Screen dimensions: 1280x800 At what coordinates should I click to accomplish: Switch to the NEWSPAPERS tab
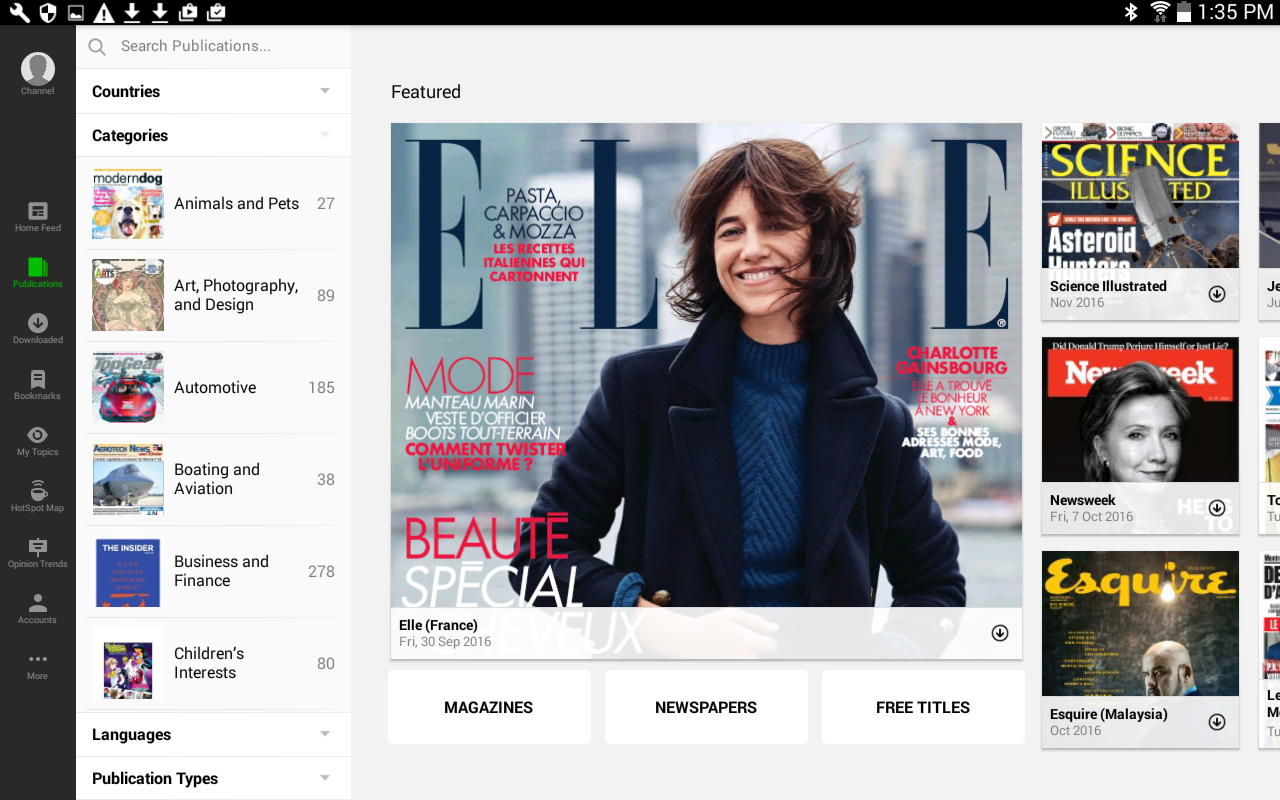[706, 707]
